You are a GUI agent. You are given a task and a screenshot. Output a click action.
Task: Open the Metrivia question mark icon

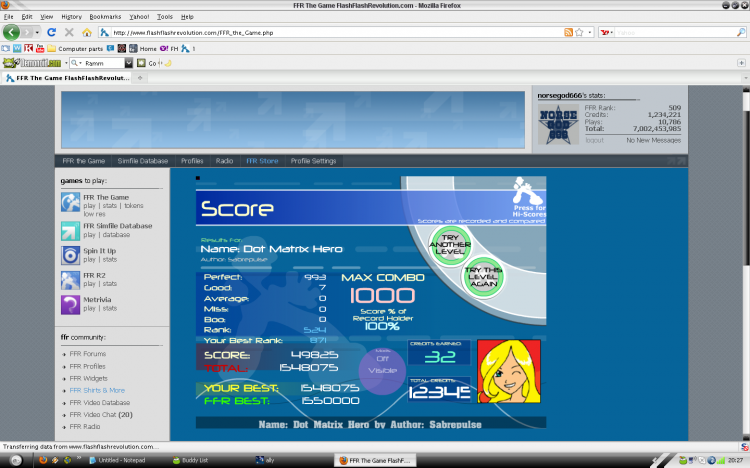(70, 304)
